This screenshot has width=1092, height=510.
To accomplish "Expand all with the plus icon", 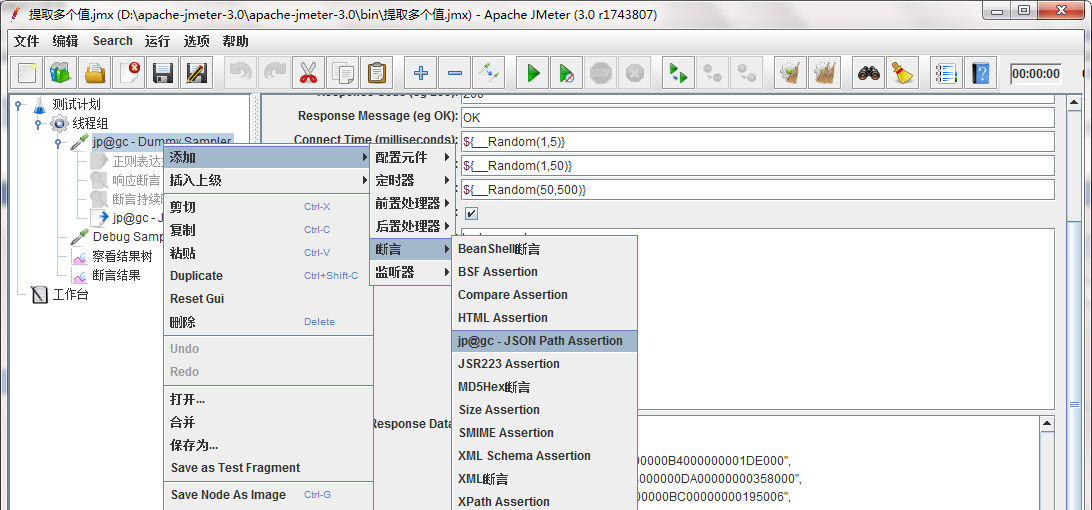I will 421,72.
